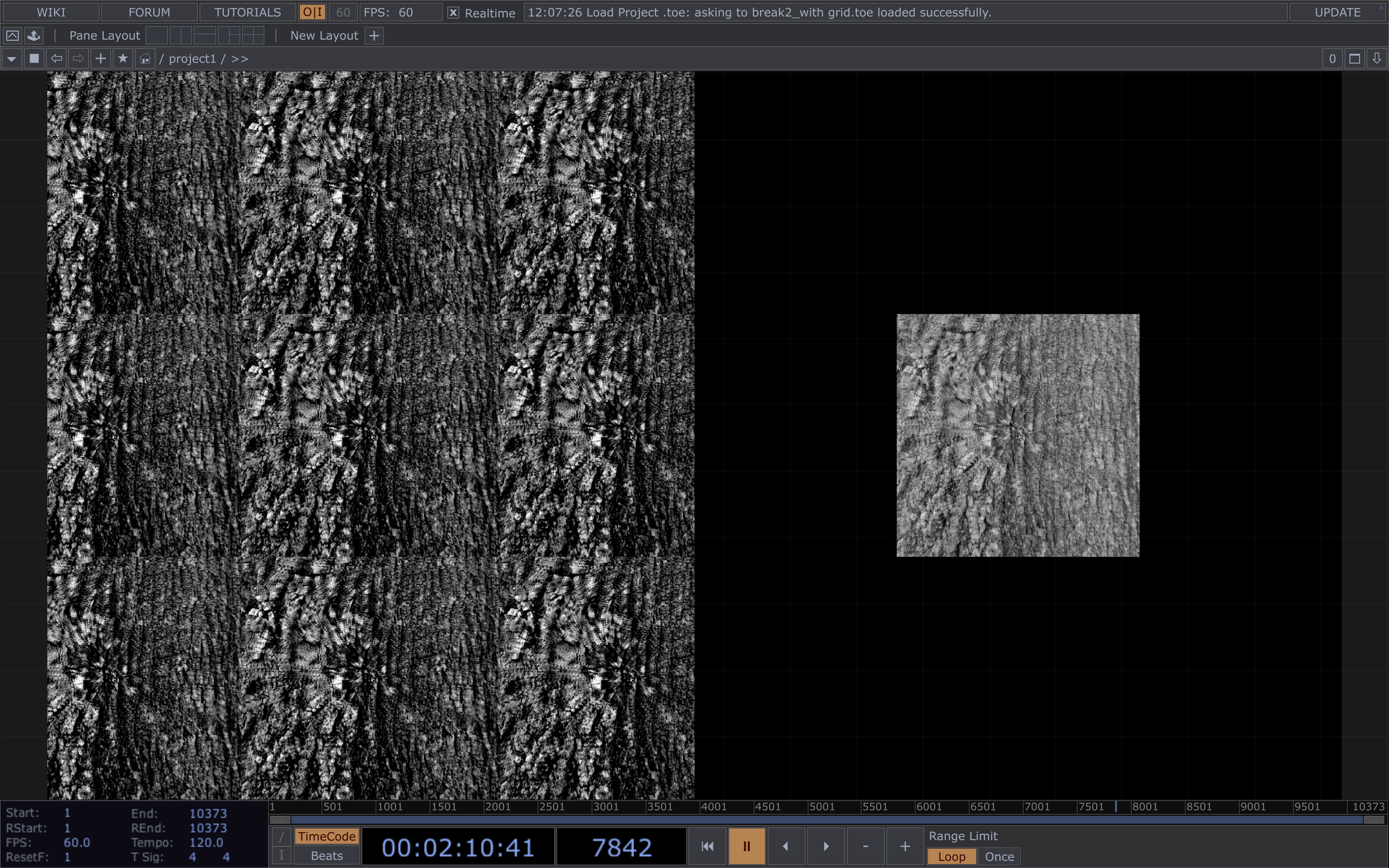Click the home network icon in path bar
This screenshot has height=868, width=1389.
[145, 58]
